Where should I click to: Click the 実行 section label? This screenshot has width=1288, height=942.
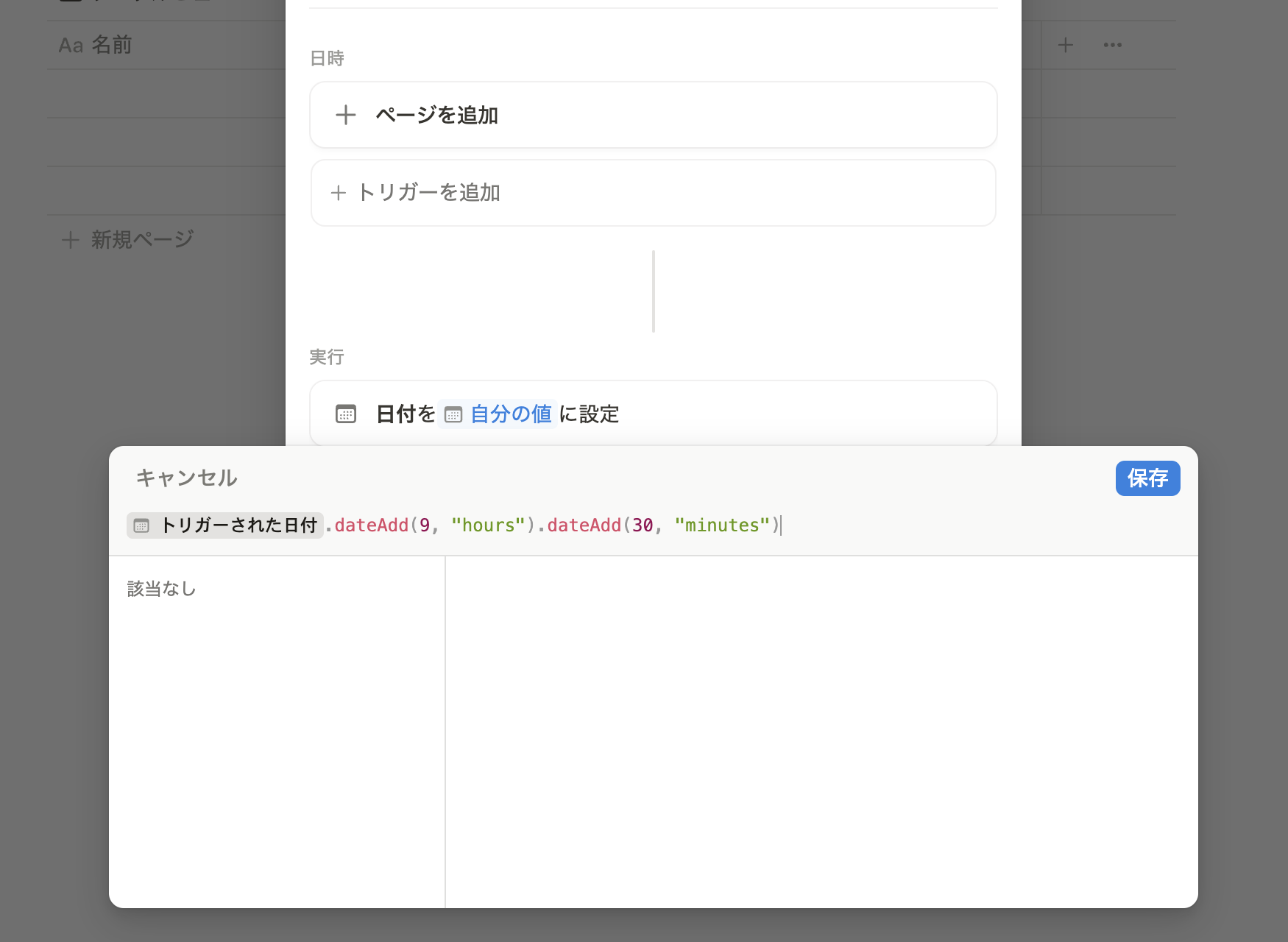click(x=327, y=357)
